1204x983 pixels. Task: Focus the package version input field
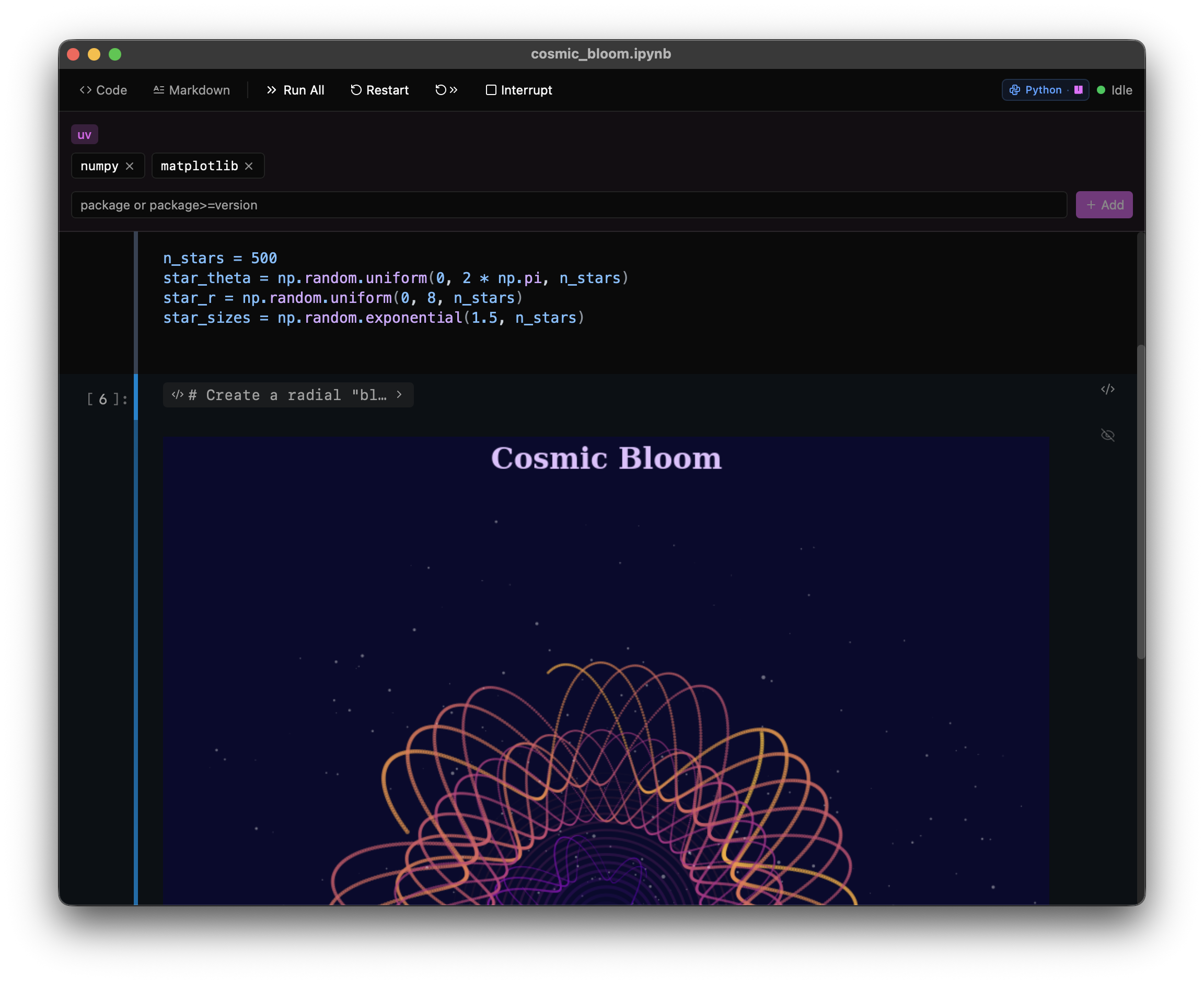(x=568, y=205)
